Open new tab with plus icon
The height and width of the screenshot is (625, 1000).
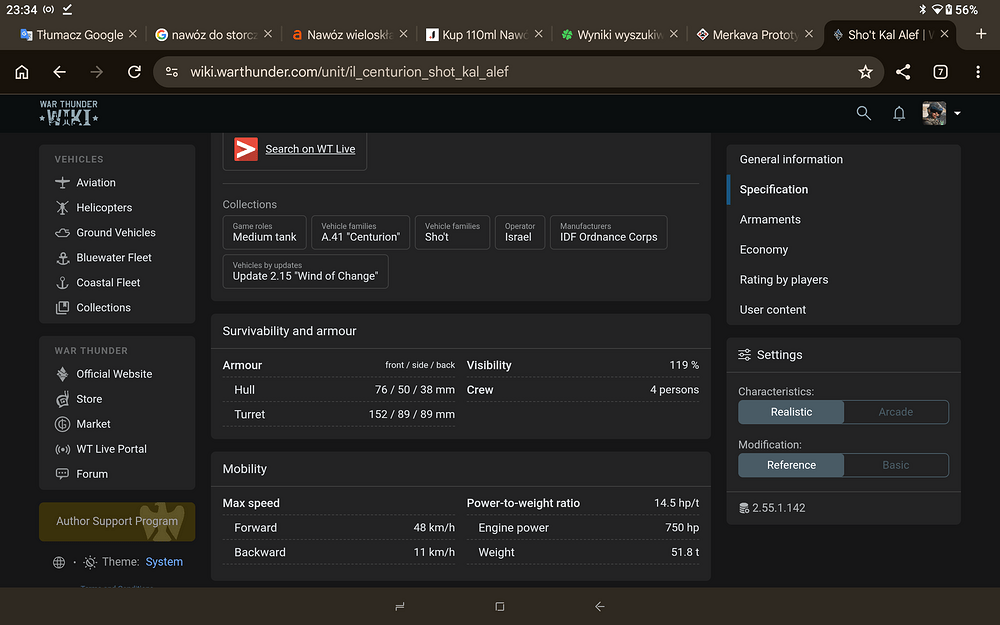[x=981, y=34]
